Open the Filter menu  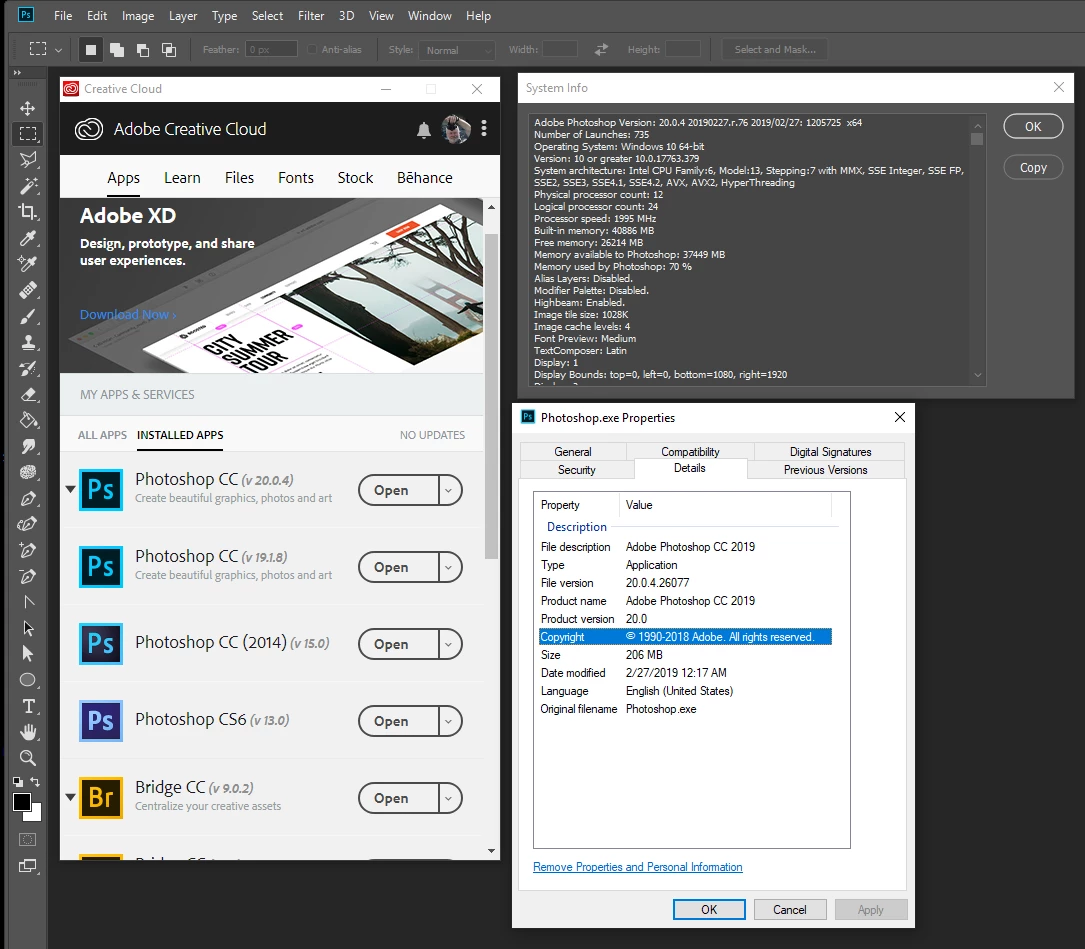click(x=311, y=15)
